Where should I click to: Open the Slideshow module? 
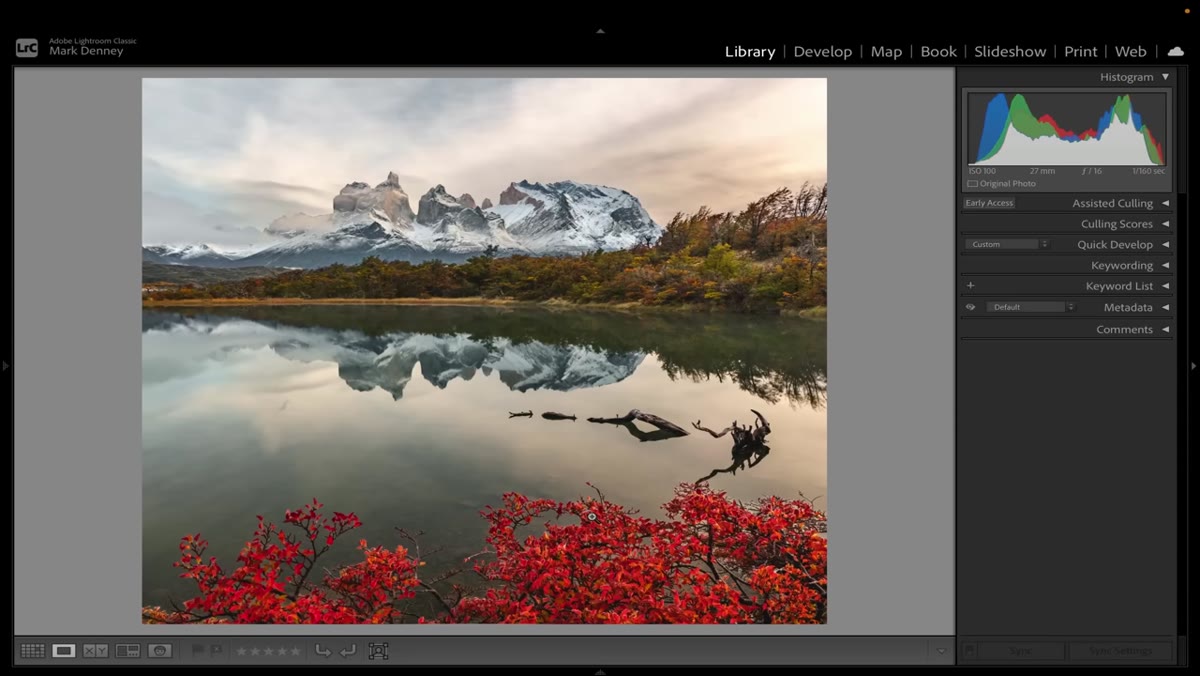(x=1010, y=52)
